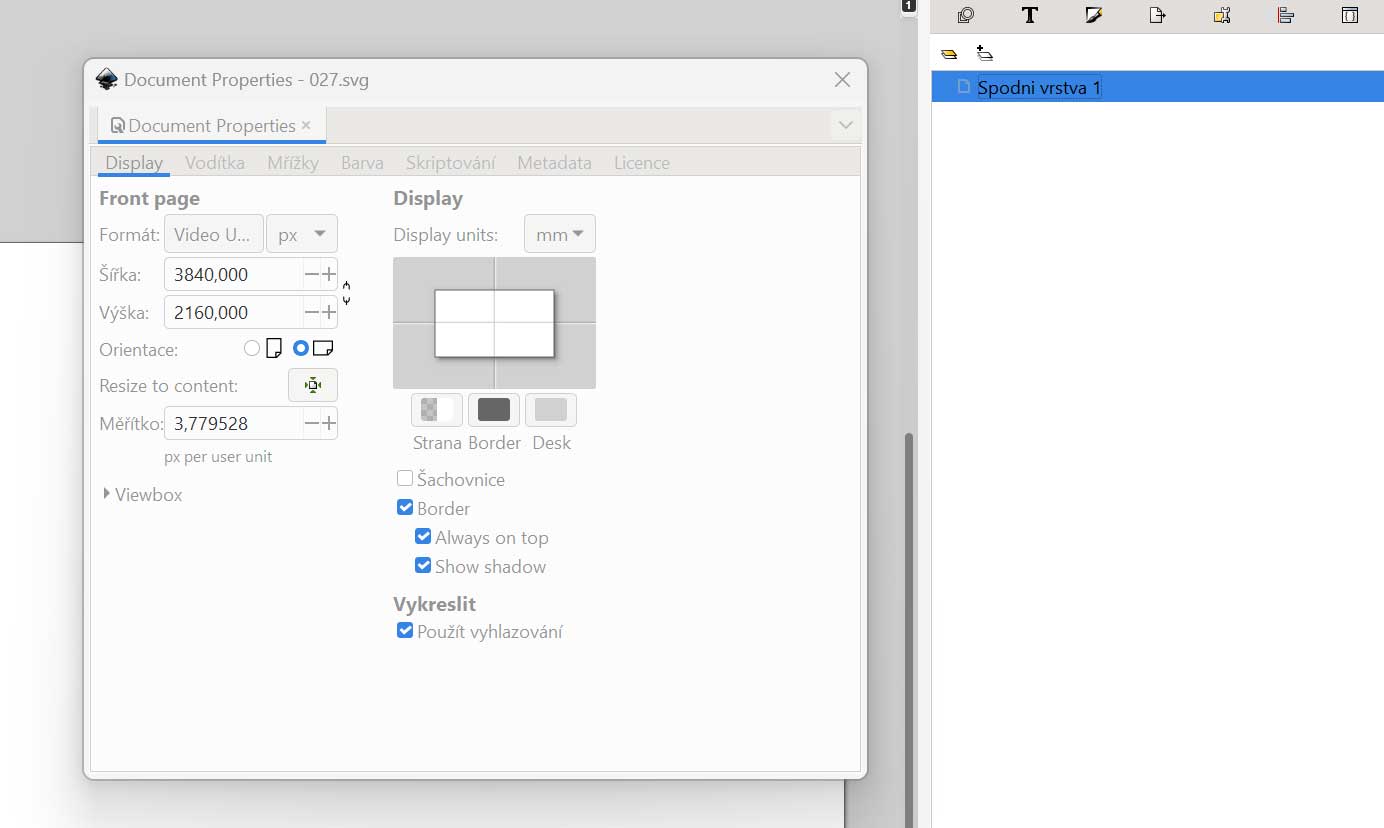Open the page Formát dropdown
The height and width of the screenshot is (828, 1384).
214,235
